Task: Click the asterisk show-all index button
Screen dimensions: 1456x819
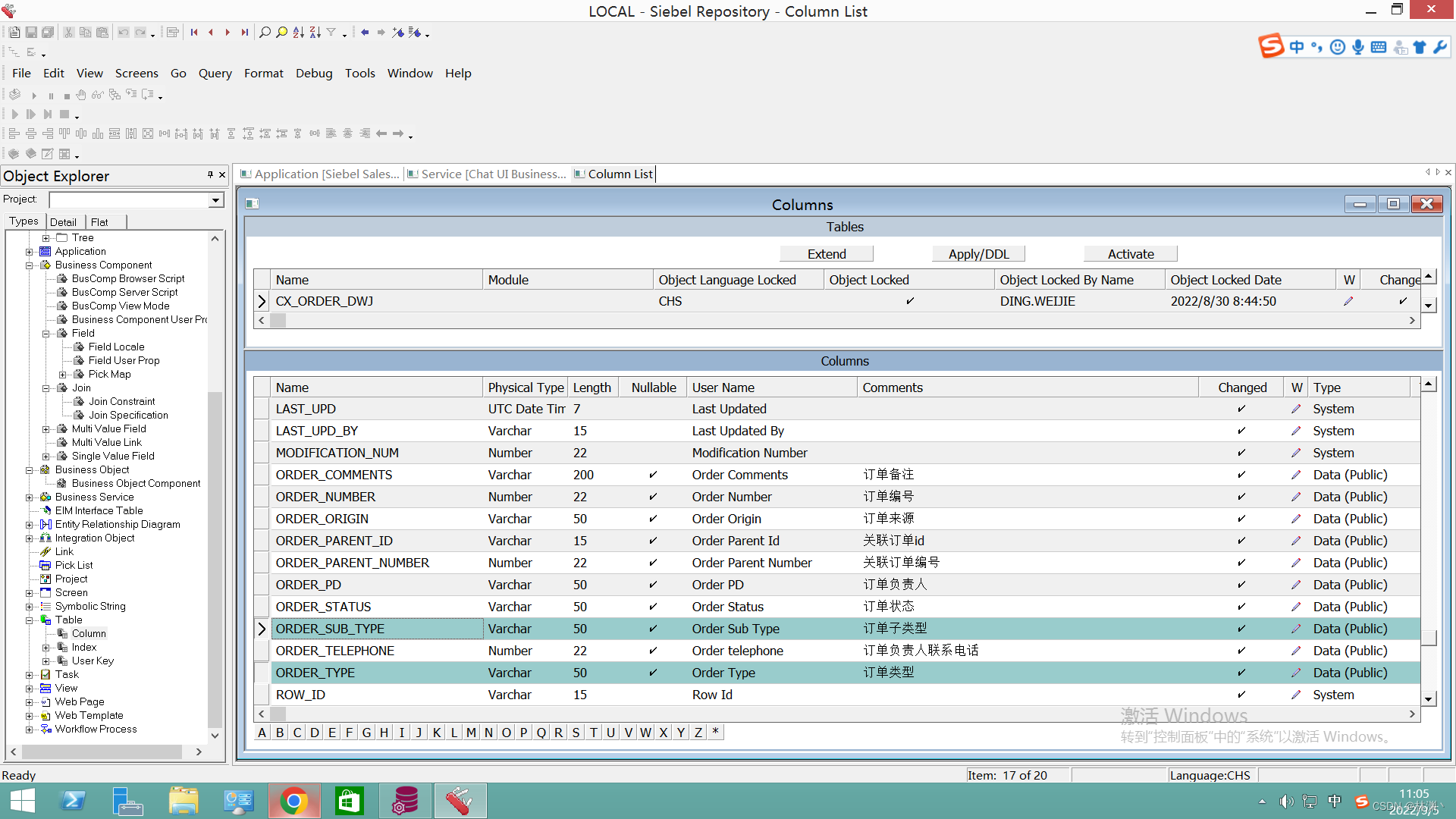Action: pos(715,733)
